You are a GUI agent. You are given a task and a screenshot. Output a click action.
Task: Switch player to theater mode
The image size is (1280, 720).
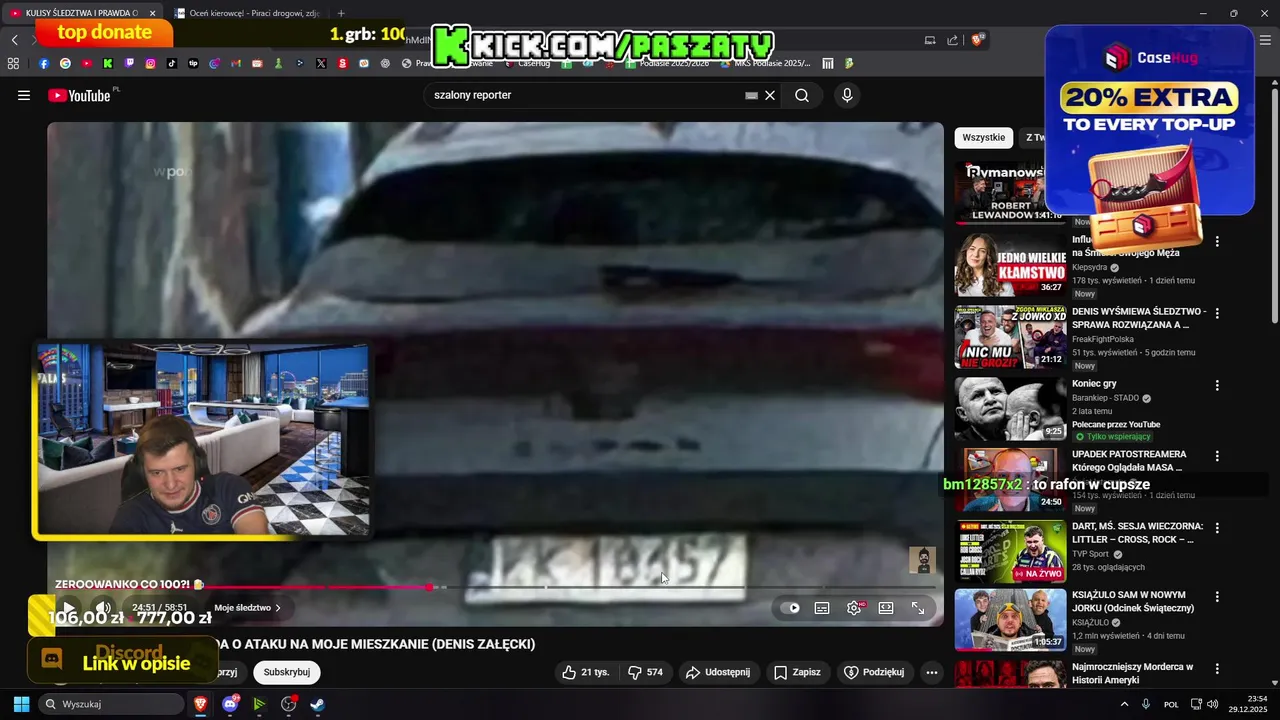886,608
